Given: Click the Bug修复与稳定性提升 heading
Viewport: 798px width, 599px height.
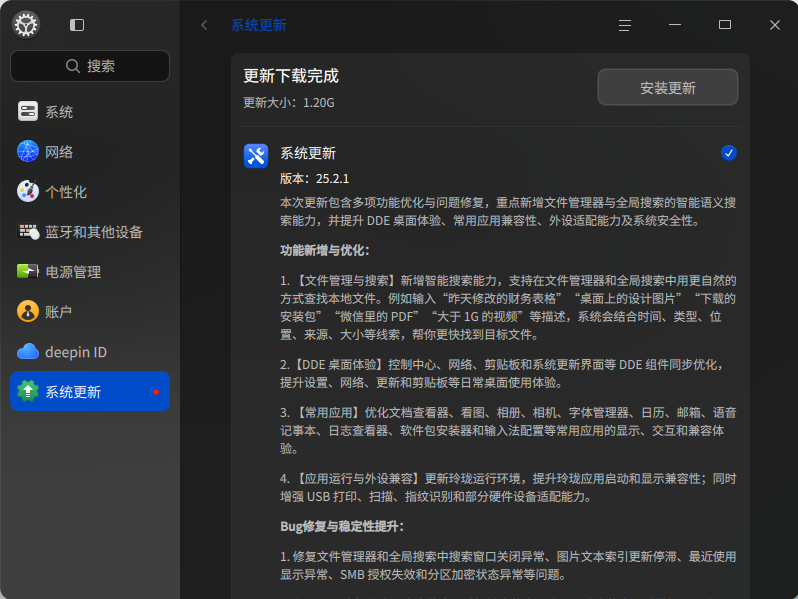Looking at the screenshot, I should tap(341, 526).
